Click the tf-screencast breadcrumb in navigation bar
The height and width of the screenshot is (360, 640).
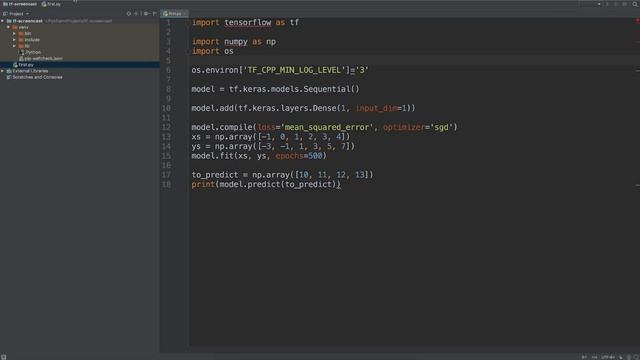pos(20,4)
